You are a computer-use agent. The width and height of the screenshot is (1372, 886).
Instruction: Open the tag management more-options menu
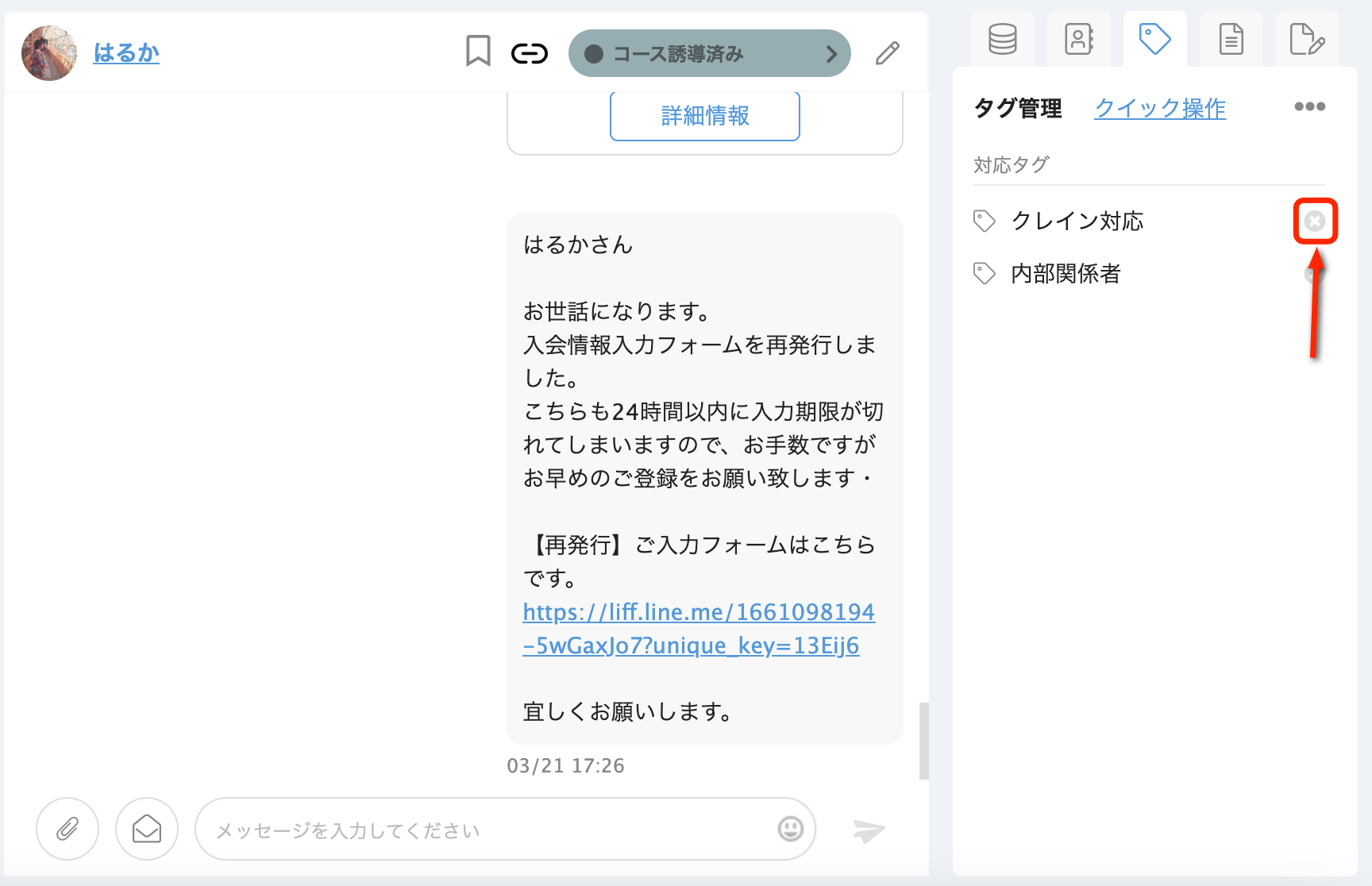coord(1309,106)
